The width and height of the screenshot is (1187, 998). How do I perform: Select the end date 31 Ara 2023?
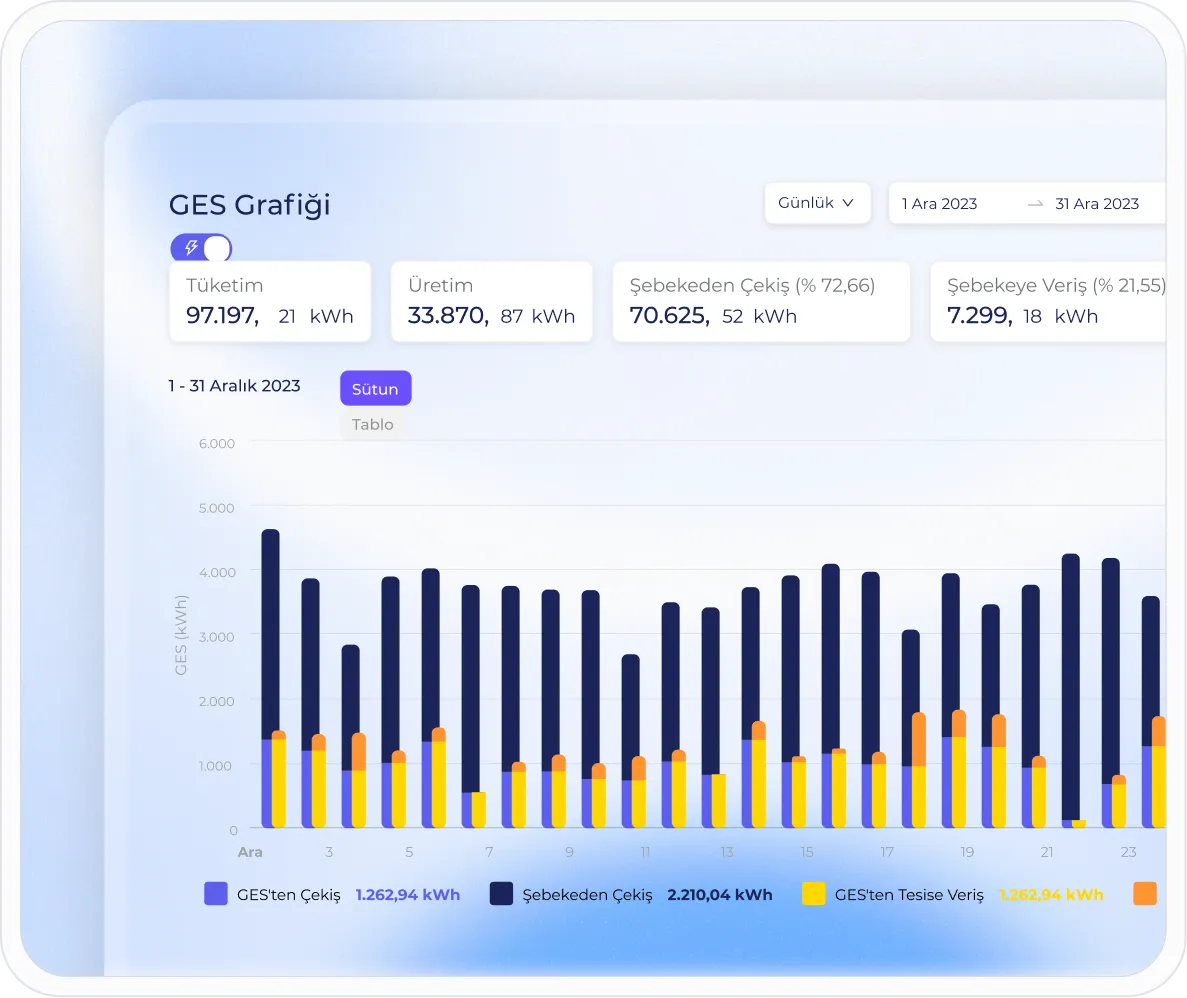(1097, 204)
